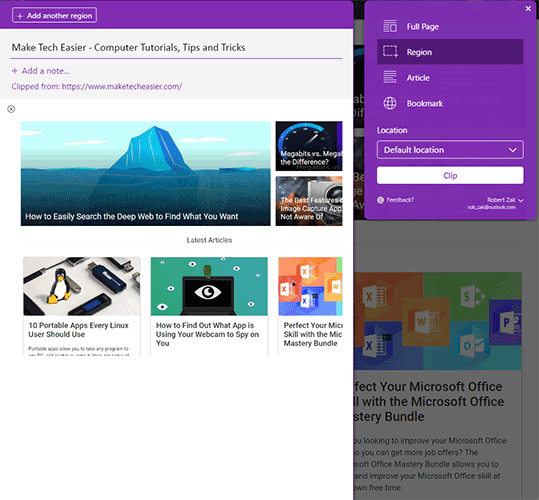The image size is (539, 500).
Task: Click 'Latest Articles' heading text
Action: pyautogui.click(x=209, y=240)
